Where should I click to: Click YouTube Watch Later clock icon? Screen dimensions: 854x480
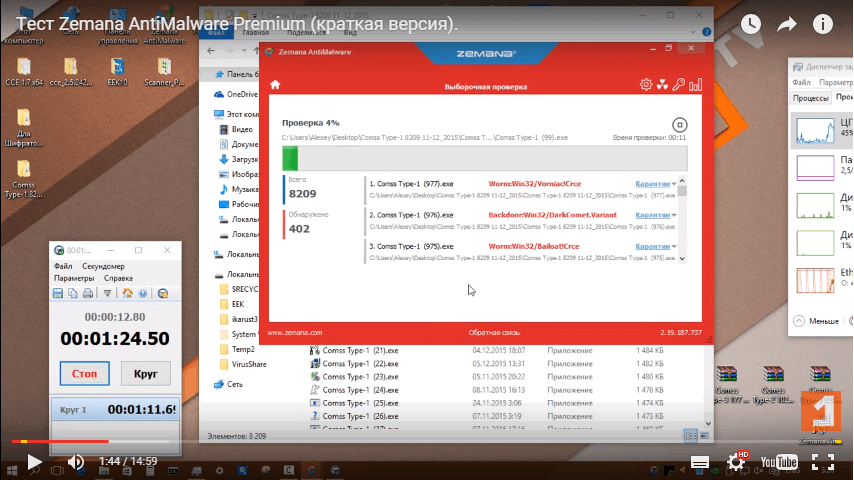click(751, 24)
